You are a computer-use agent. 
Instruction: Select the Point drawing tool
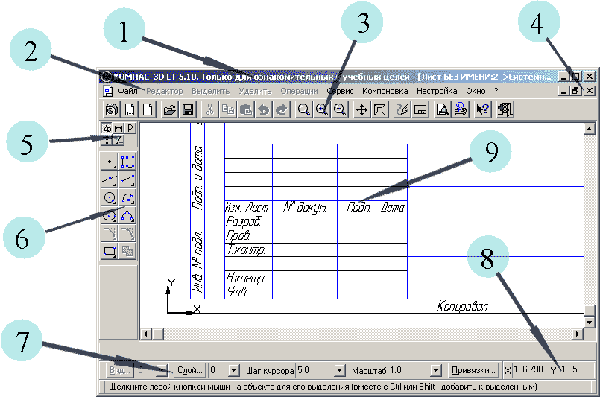109,162
